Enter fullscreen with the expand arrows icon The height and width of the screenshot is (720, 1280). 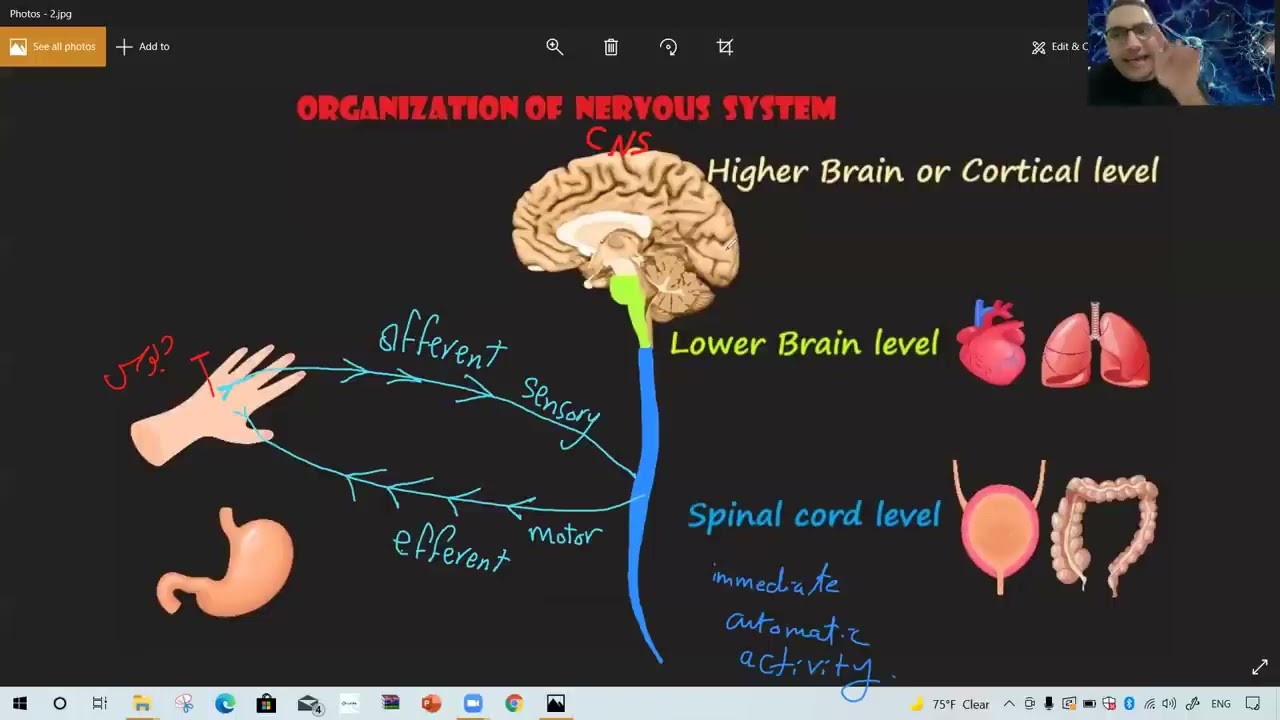pos(1259,667)
